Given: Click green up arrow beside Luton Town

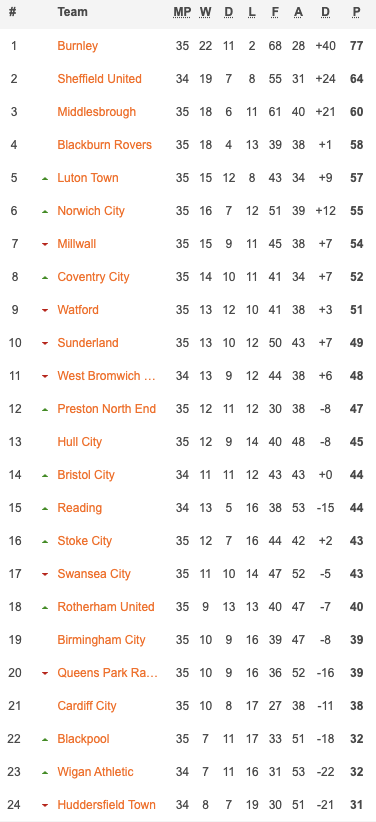Looking at the screenshot, I should click(x=45, y=179).
